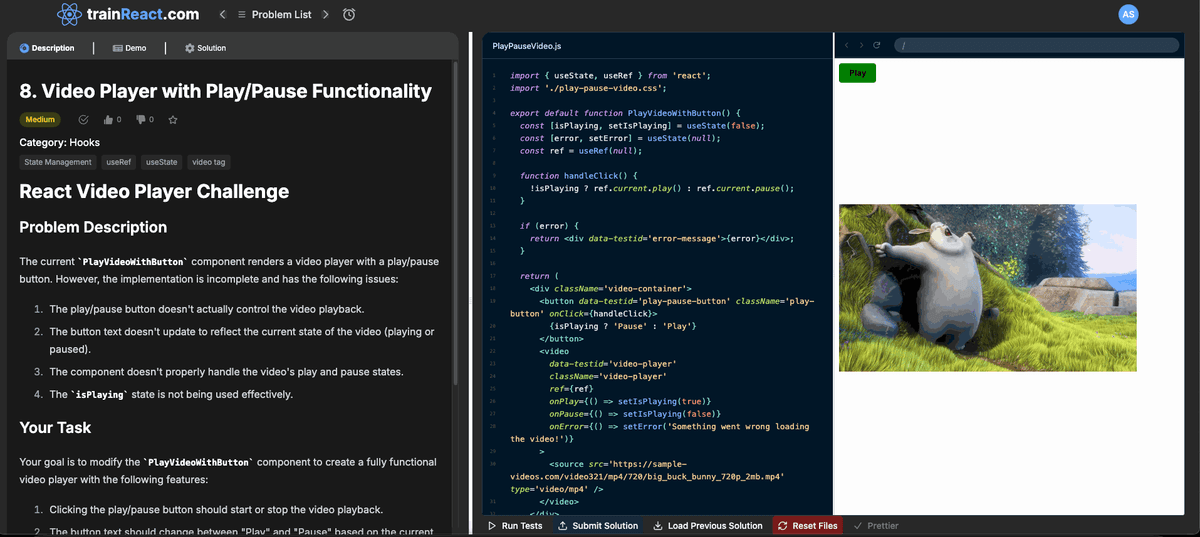The height and width of the screenshot is (537, 1200).
Task: Click the trainReact atom logo
Action: tap(69, 14)
